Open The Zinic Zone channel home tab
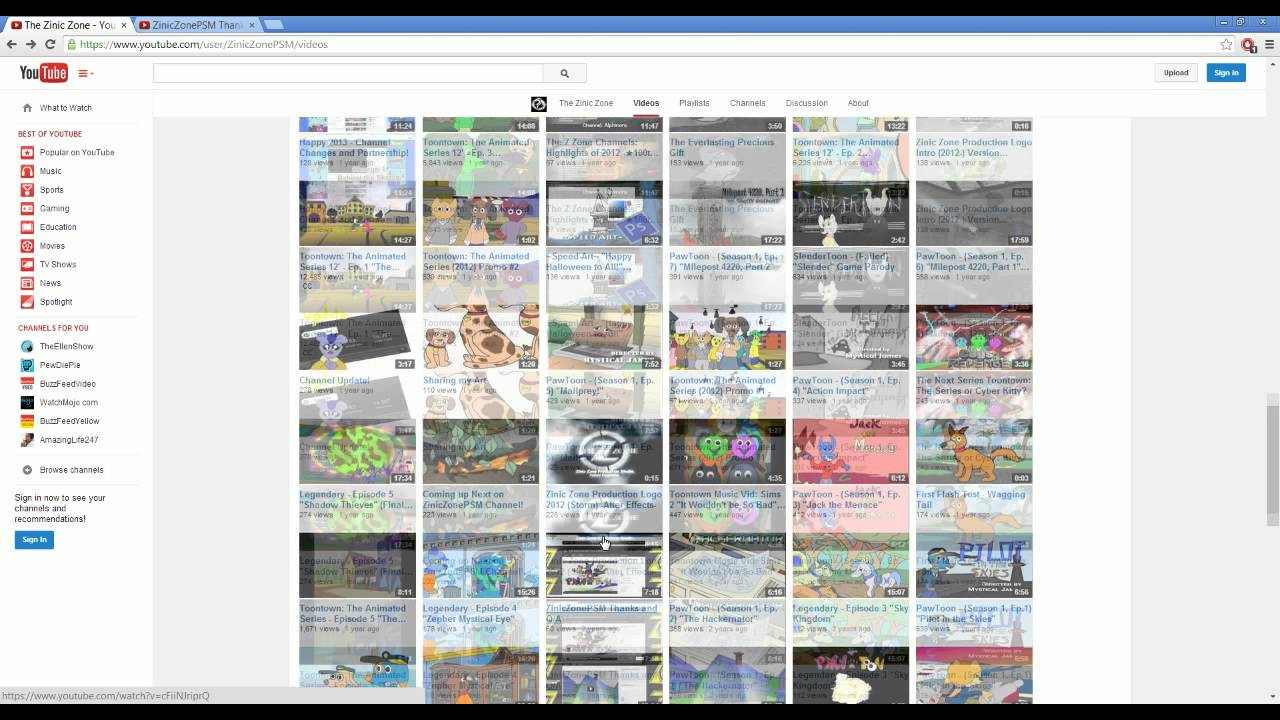 tap(586, 103)
